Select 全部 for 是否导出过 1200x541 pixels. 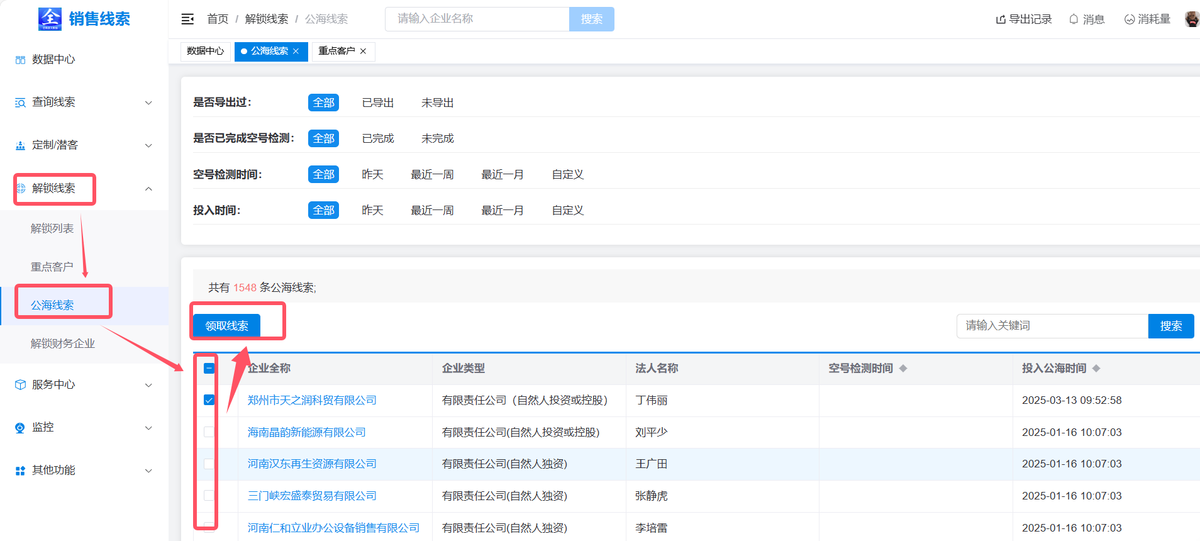(323, 103)
